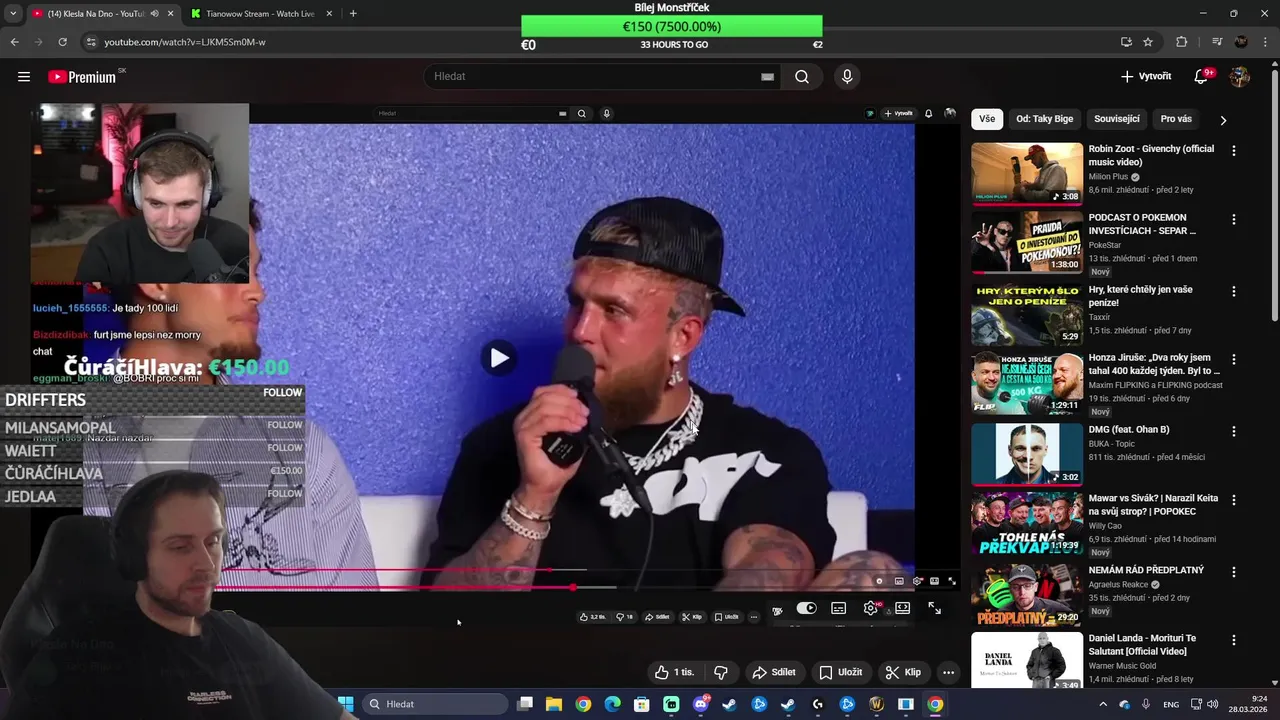Like the video showing 1 tis.

[675, 672]
